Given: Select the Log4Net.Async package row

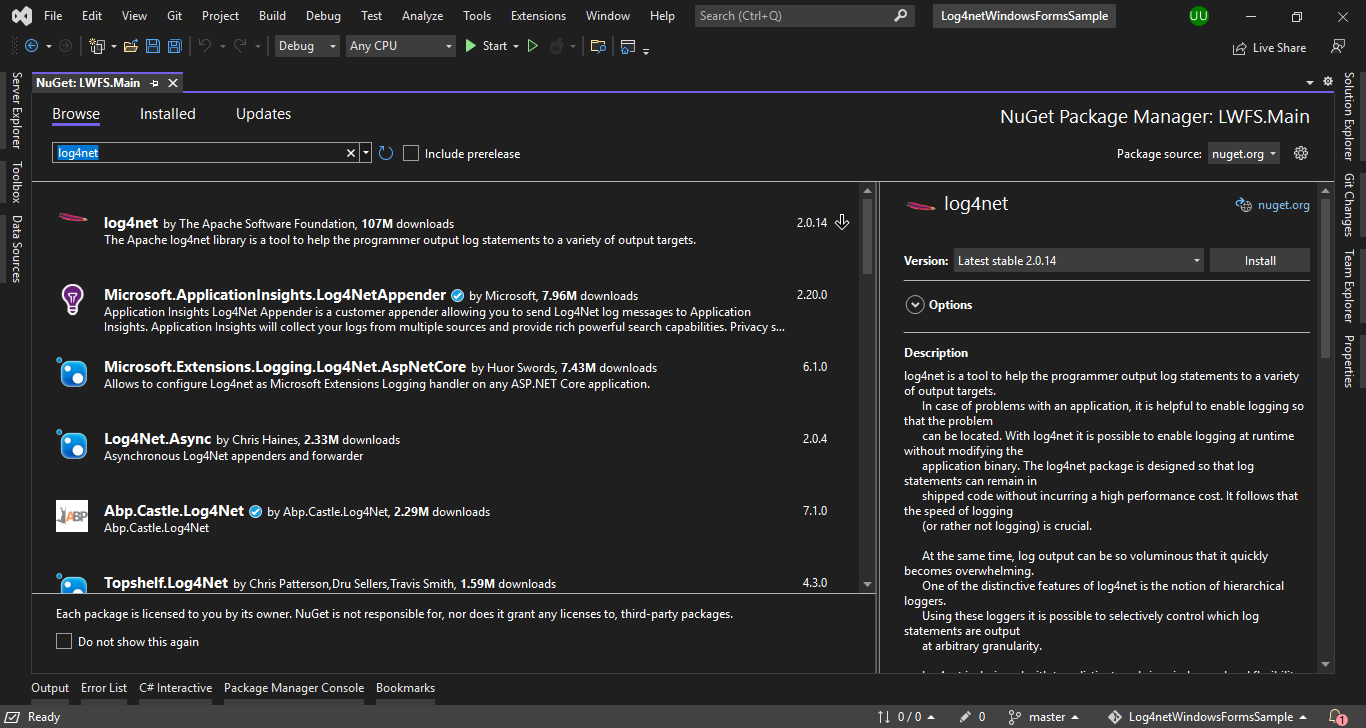Looking at the screenshot, I should [x=446, y=447].
